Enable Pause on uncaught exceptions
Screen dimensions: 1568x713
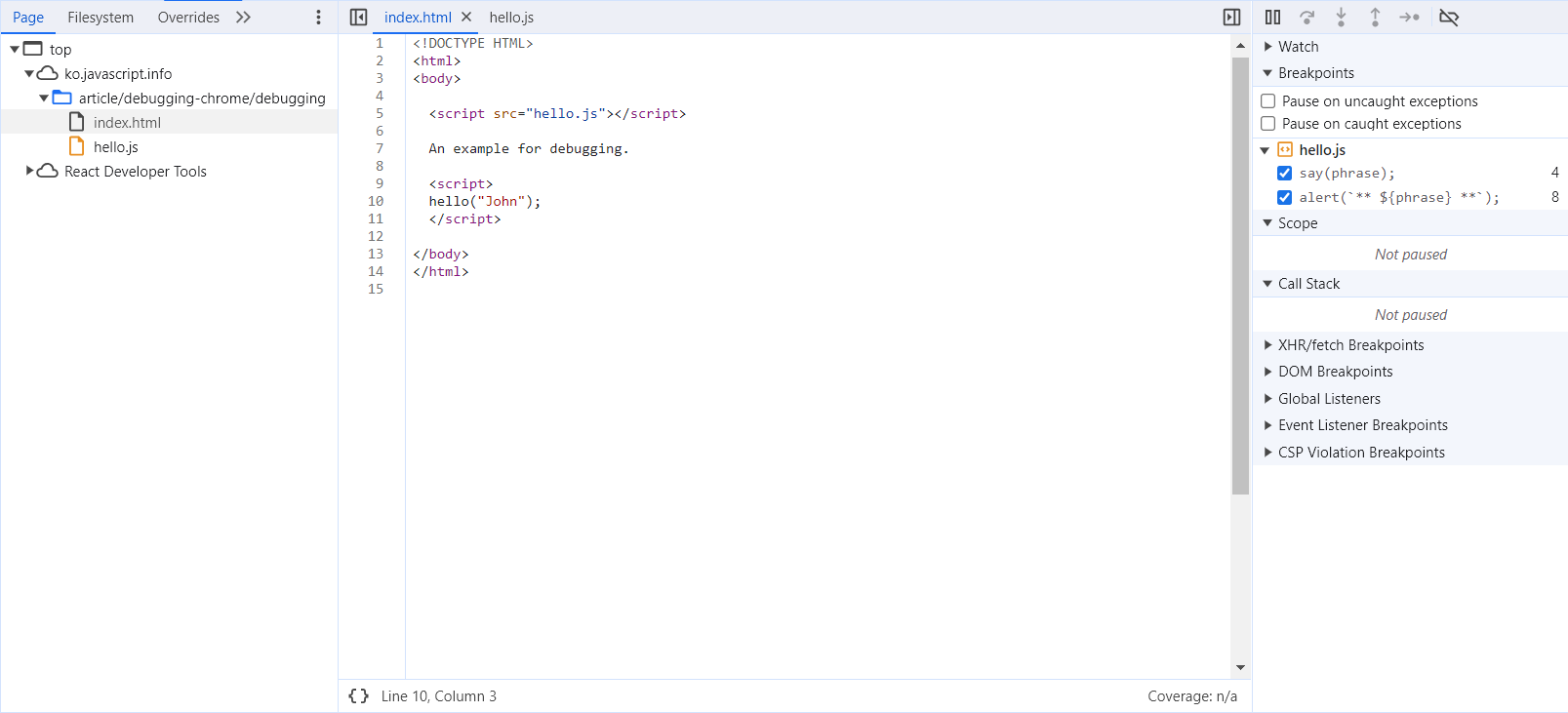point(1268,101)
